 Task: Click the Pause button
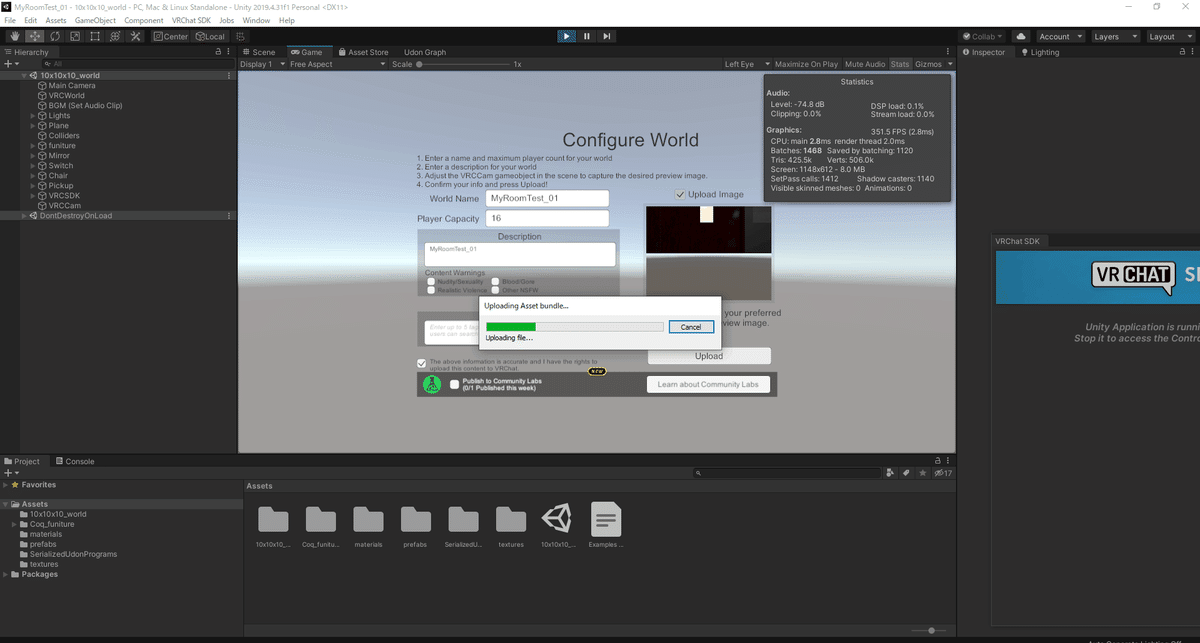(x=587, y=36)
